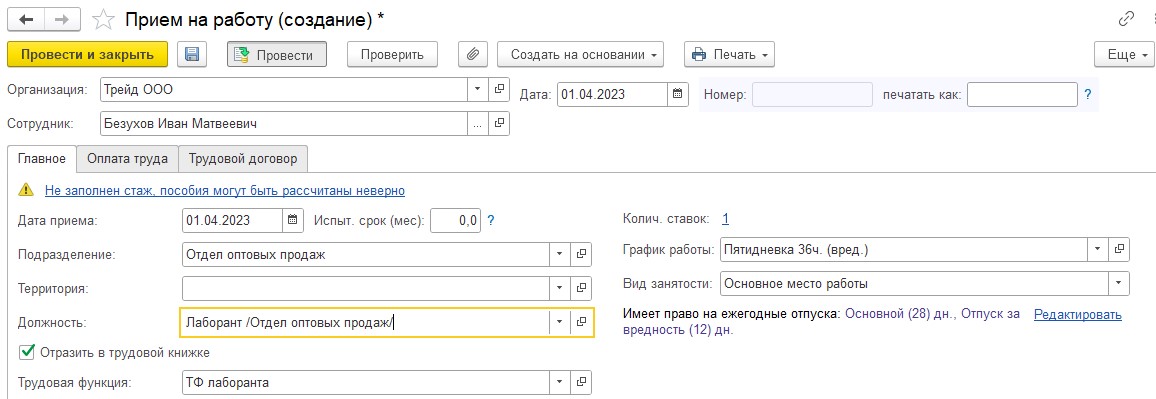Click Не заполнен стаж warning link

pyautogui.click(x=225, y=190)
